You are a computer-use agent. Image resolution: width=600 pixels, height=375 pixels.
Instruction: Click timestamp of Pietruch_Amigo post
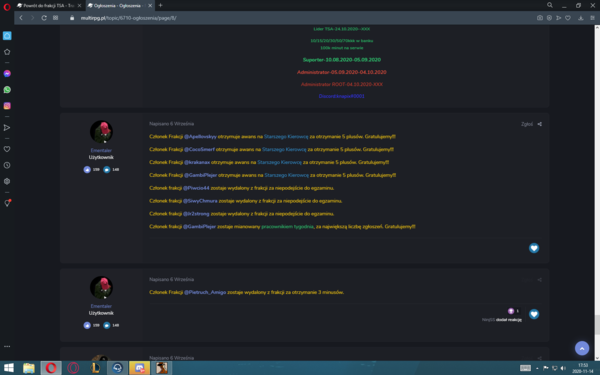point(171,280)
